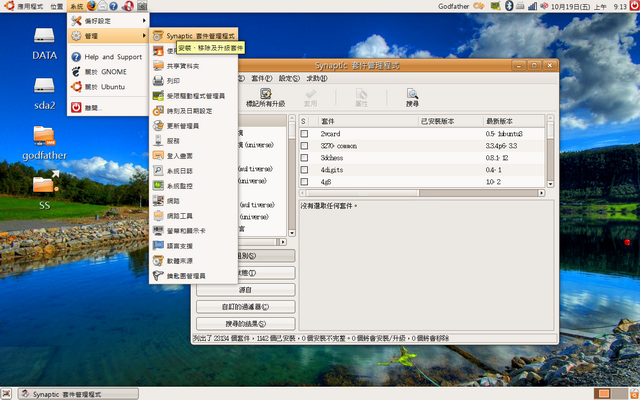
Task: Click the Bluetooth icon in system tray
Action: click(509, 6)
